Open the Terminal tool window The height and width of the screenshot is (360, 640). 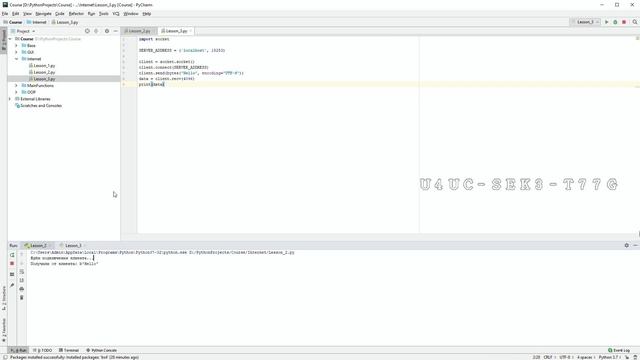(69, 350)
